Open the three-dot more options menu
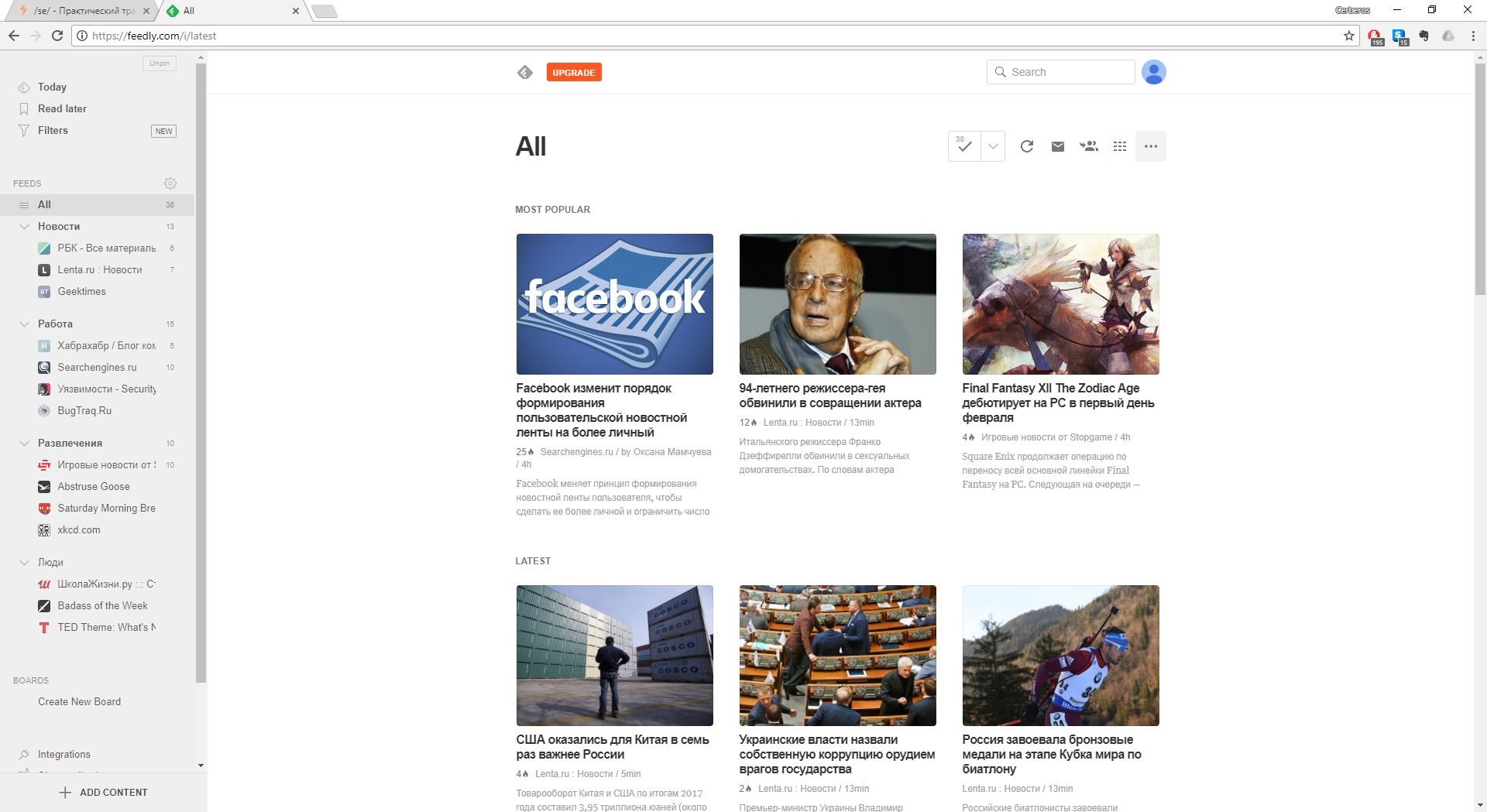1487x812 pixels. (1151, 146)
